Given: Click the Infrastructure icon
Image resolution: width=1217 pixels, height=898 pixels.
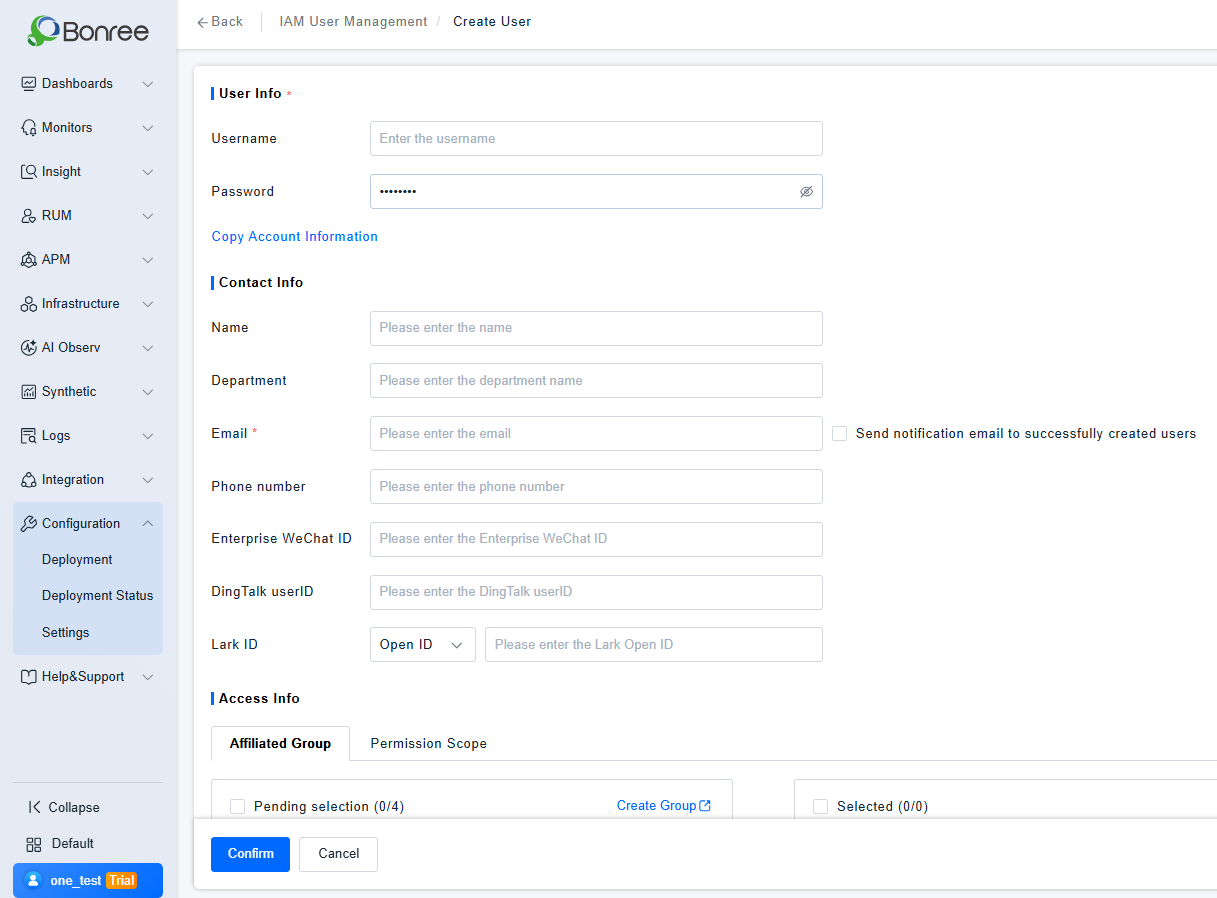Looking at the screenshot, I should pos(29,304).
